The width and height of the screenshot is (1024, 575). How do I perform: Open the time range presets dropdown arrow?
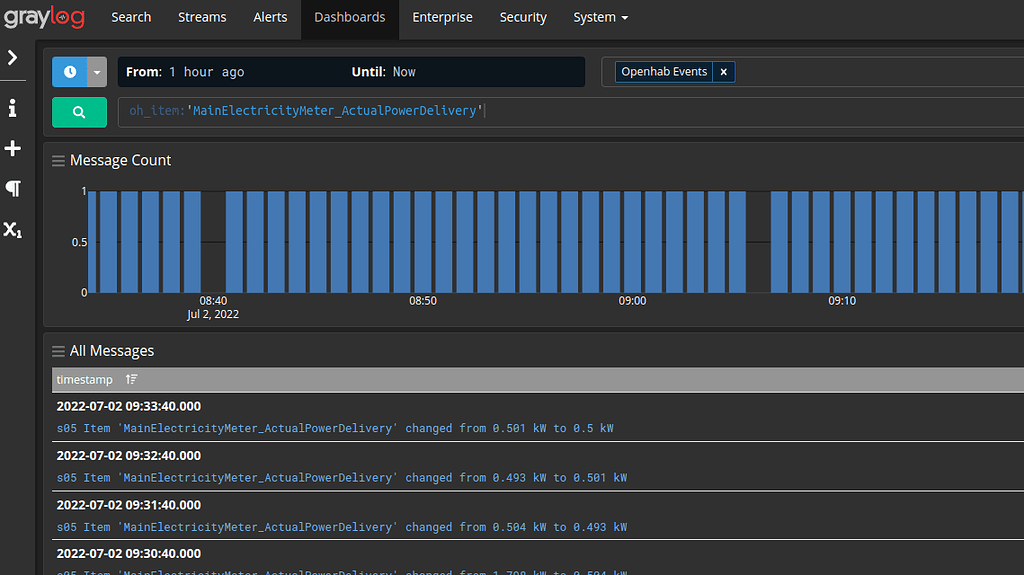97,72
